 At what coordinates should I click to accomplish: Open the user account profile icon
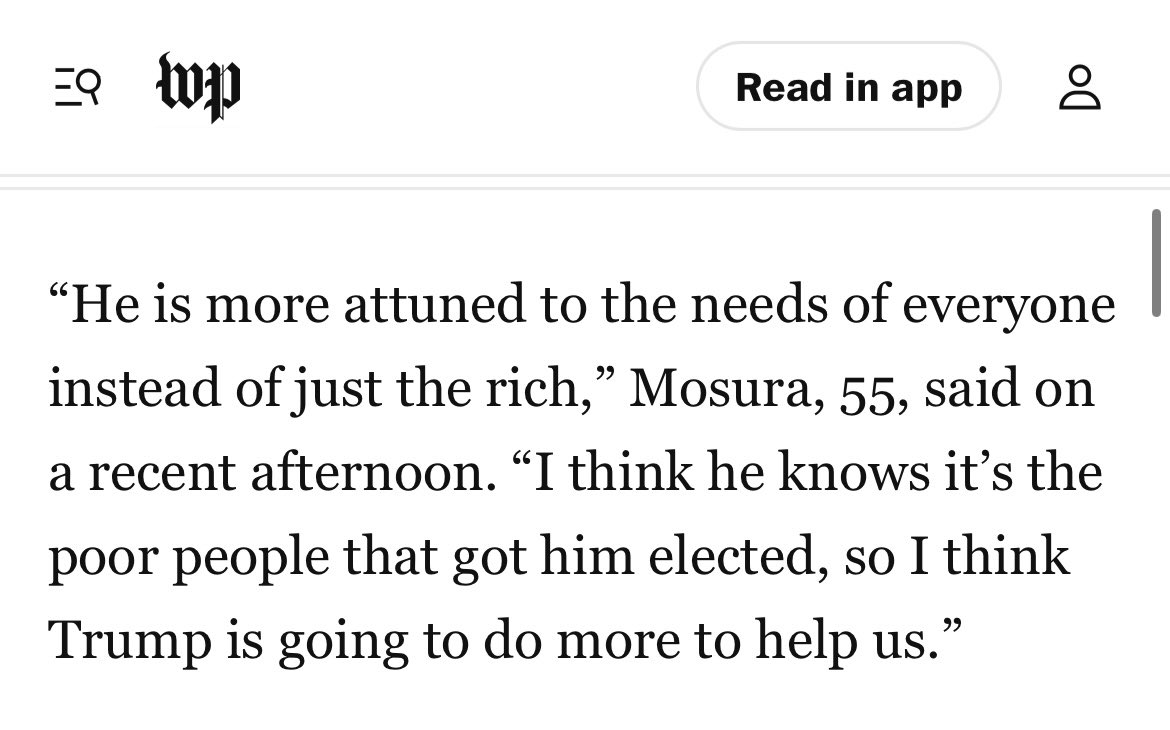(1080, 87)
